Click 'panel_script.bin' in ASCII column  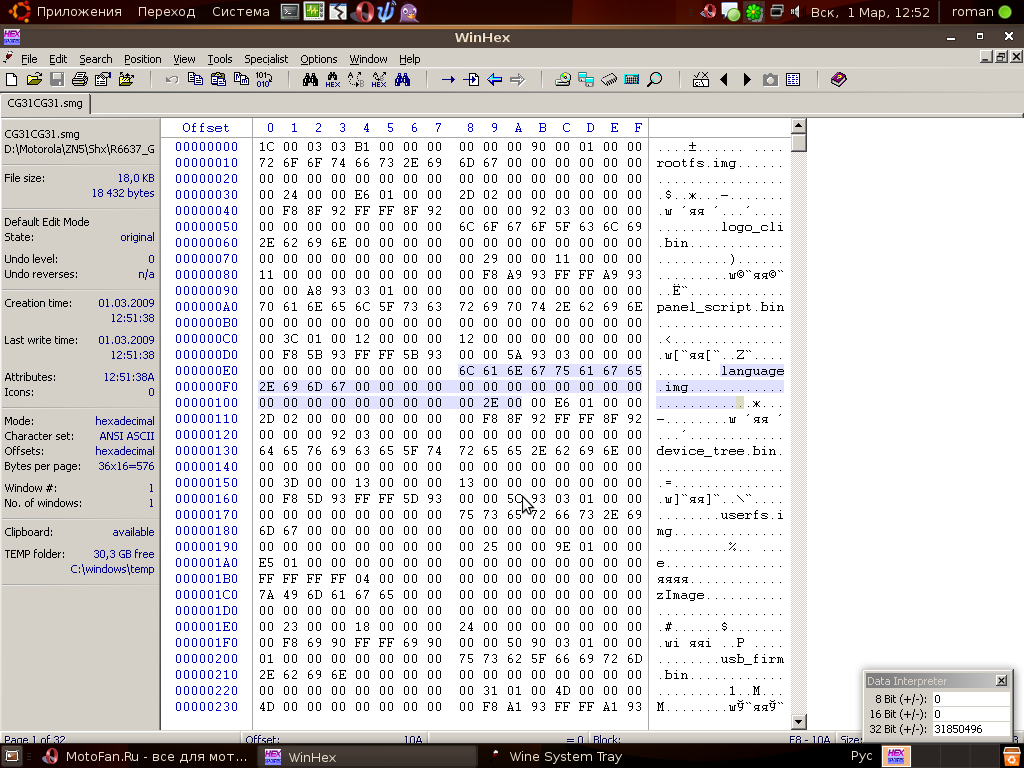(720, 307)
